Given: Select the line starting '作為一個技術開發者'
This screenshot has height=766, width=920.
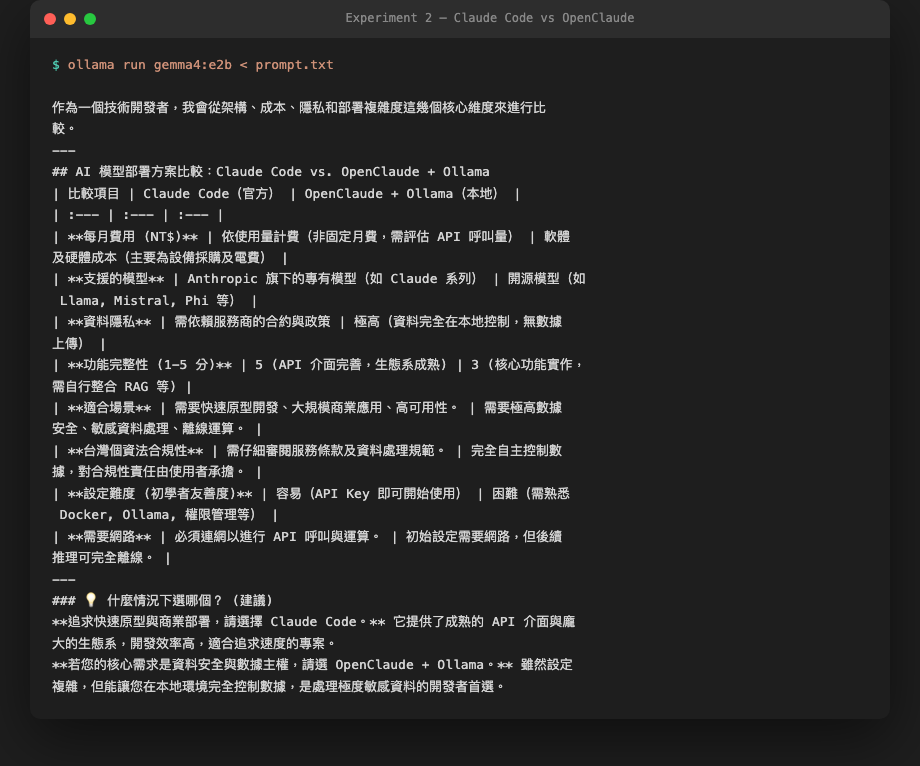Looking at the screenshot, I should 299,108.
